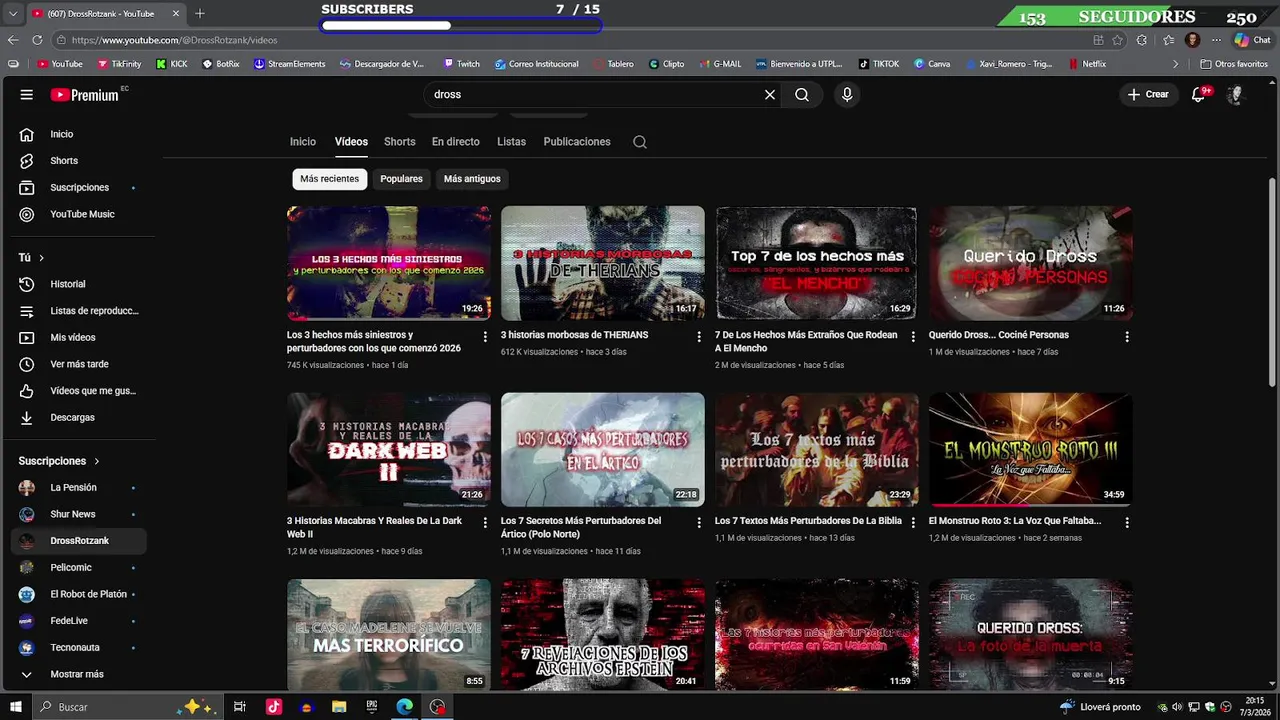
Task: Expand Suscripciones section header
Action: 60,461
